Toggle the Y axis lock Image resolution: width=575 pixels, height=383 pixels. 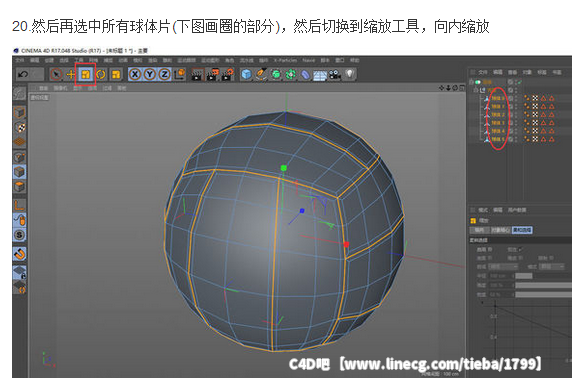(150, 74)
